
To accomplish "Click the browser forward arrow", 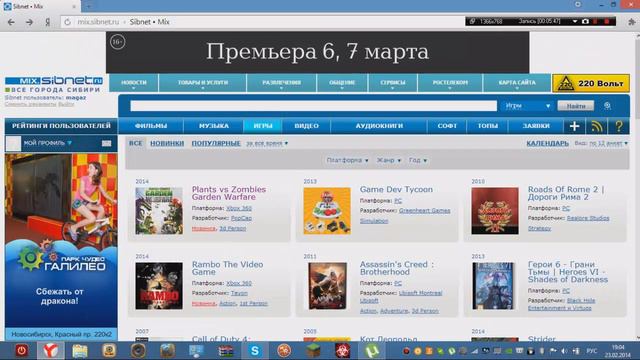I will (29, 22).
